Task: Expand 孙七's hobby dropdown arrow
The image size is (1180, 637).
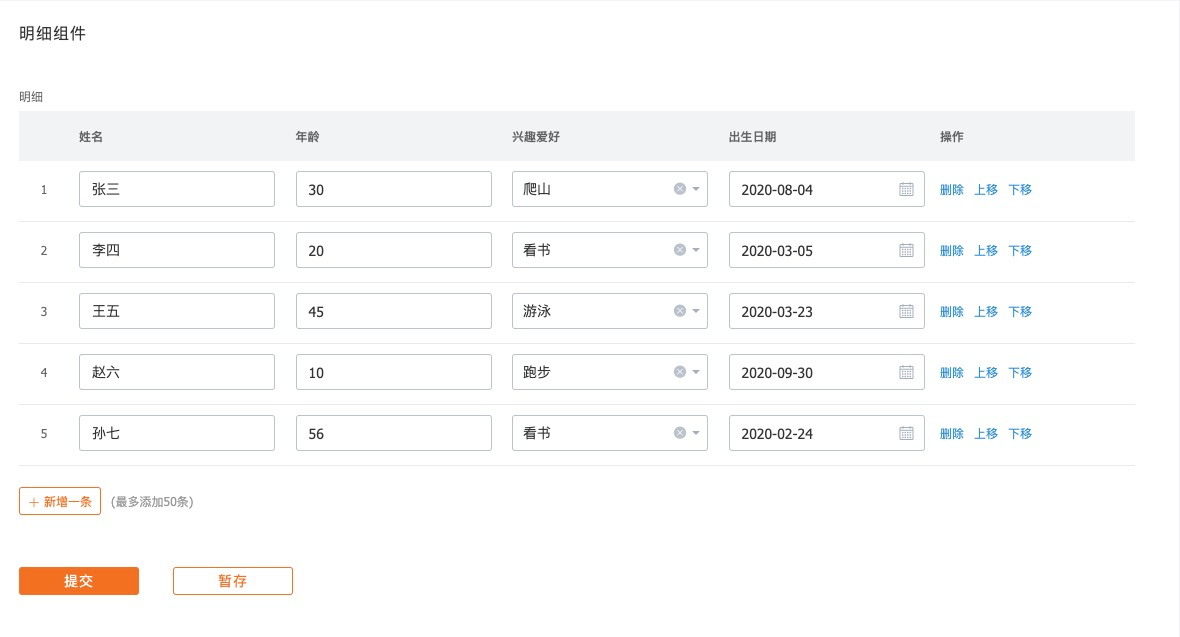Action: [x=696, y=433]
